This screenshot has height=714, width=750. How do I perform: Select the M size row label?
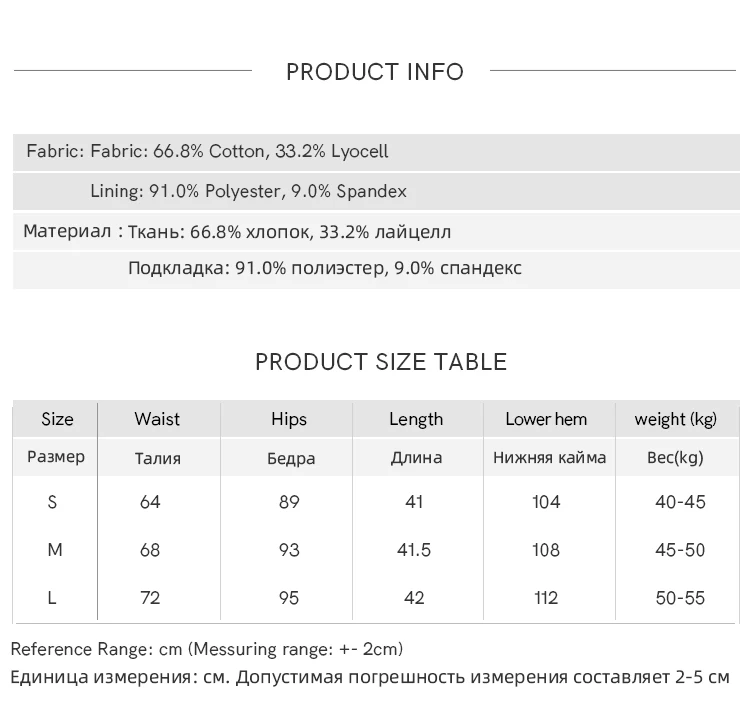(x=55, y=550)
